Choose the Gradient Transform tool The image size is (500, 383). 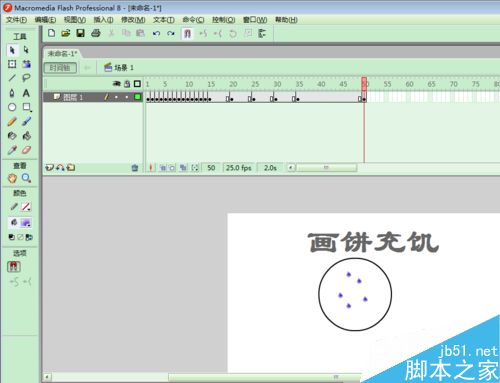(x=26, y=64)
